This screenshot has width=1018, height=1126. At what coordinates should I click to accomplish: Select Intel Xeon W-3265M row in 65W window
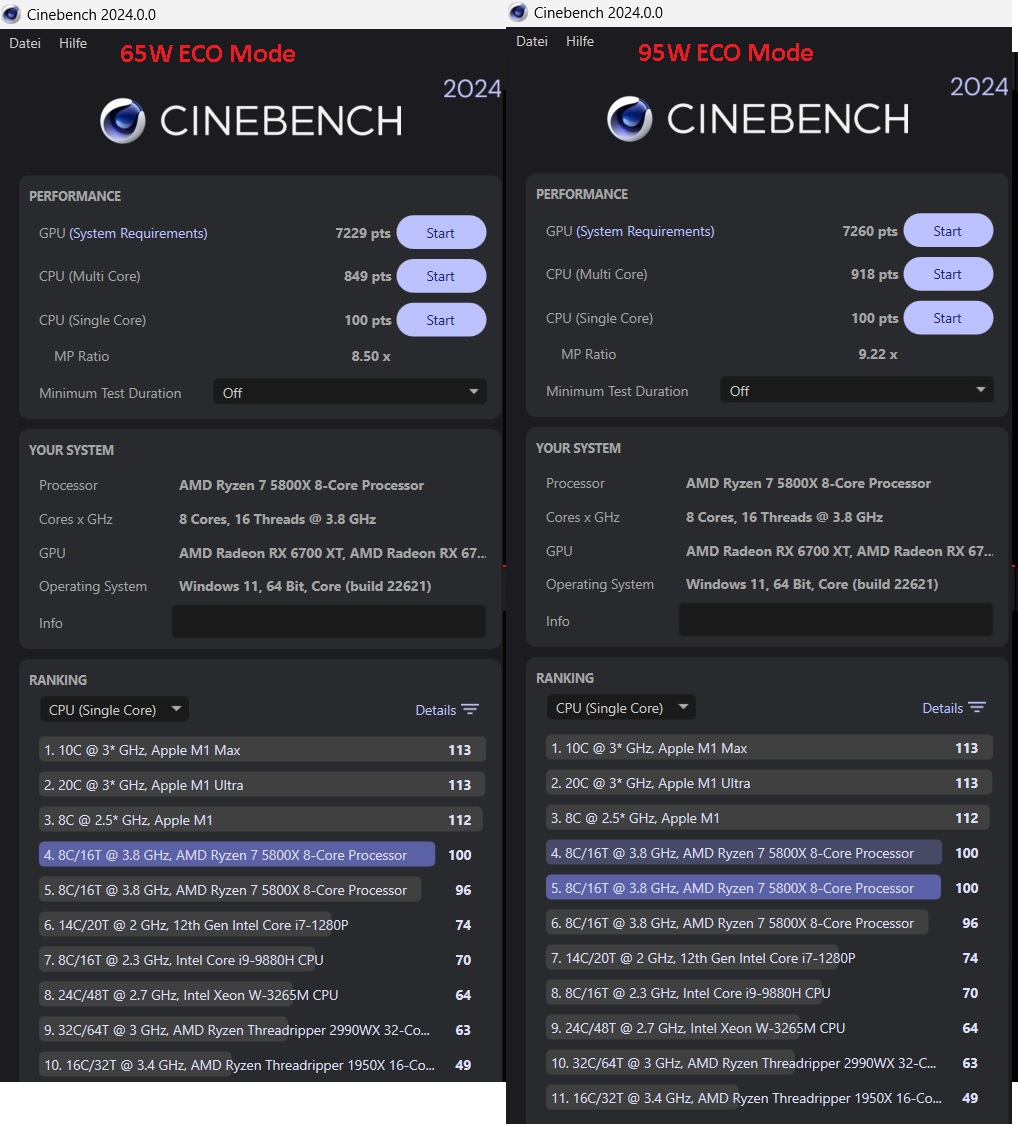click(x=262, y=995)
